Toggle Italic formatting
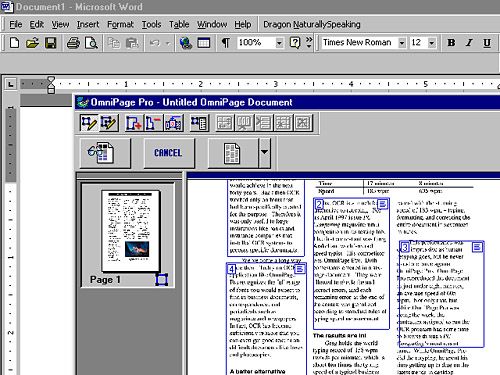The image size is (500, 375). tap(469, 43)
